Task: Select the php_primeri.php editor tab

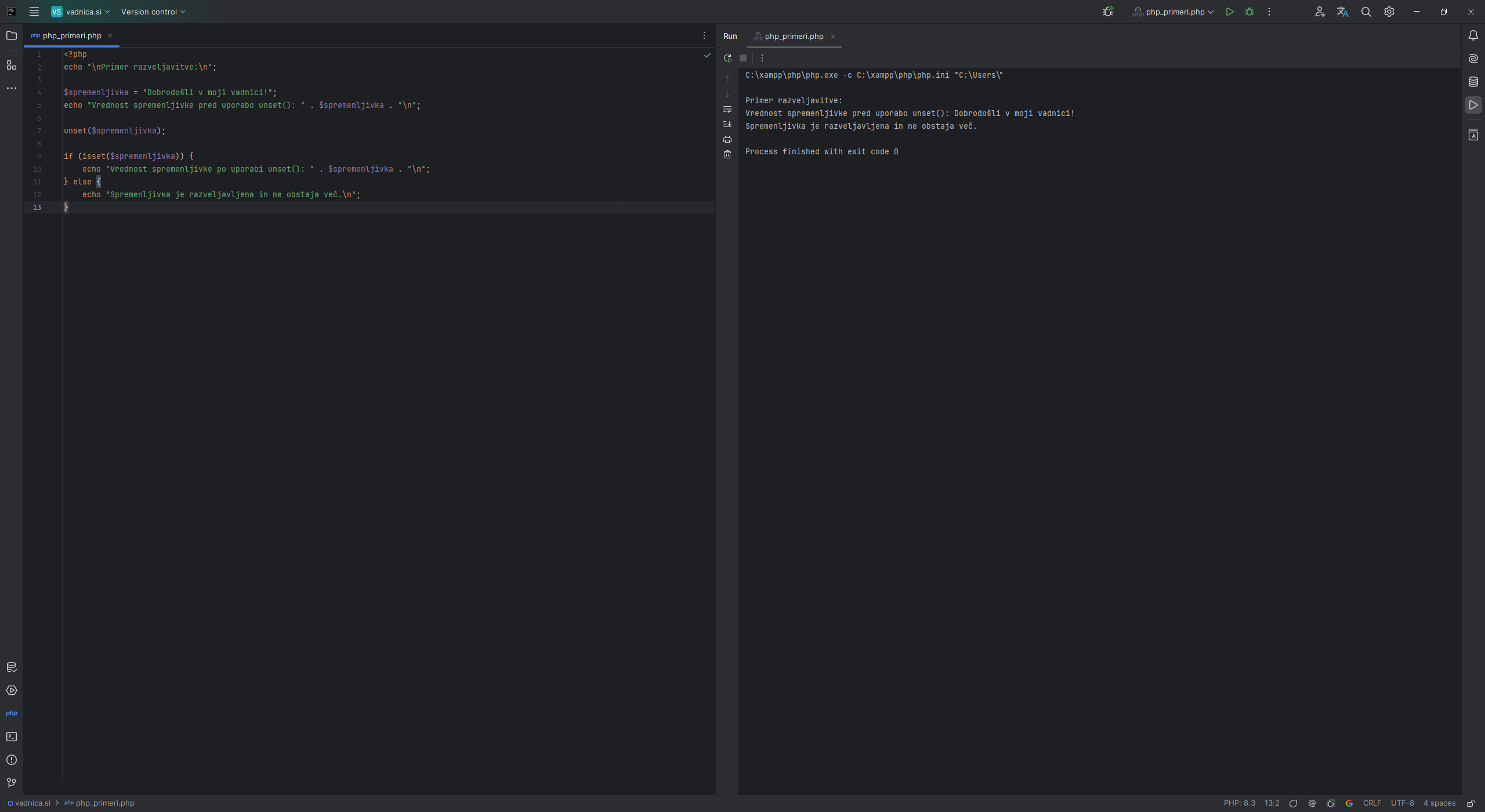Action: (x=72, y=36)
